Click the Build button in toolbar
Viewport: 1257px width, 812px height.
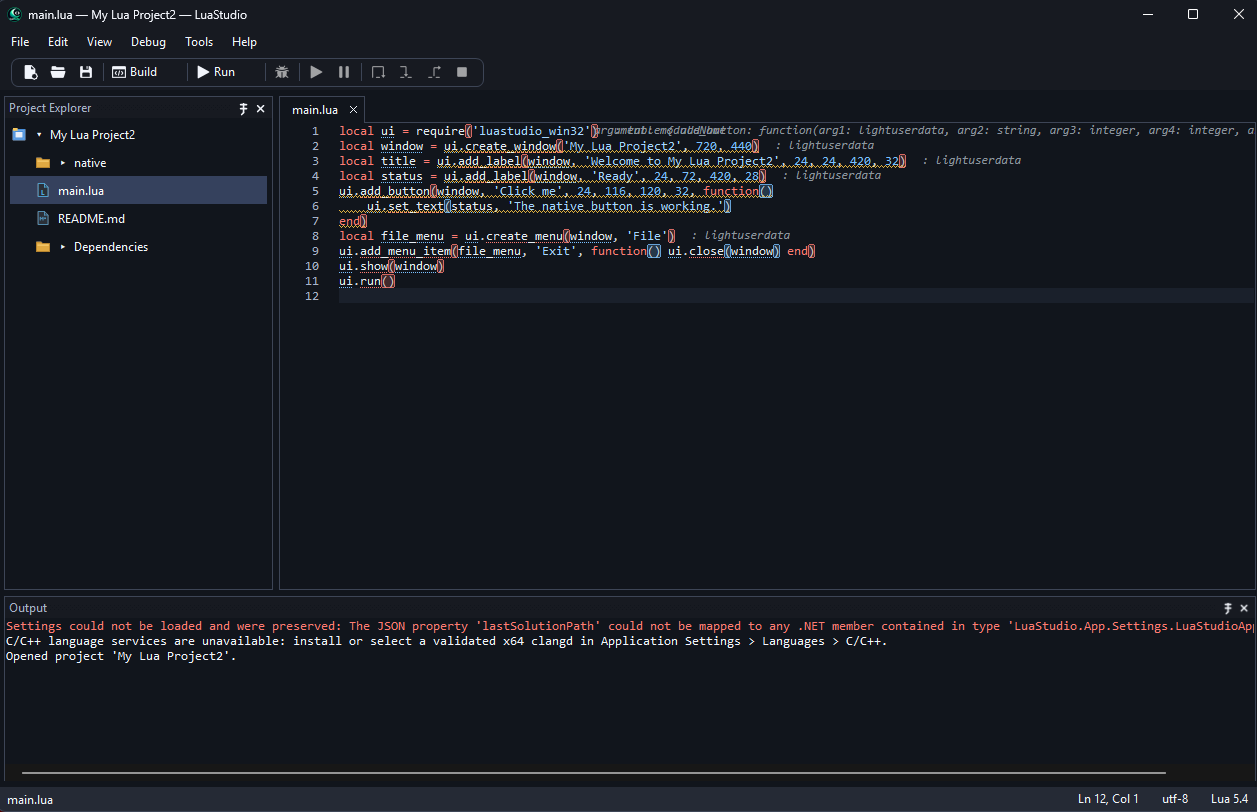134,72
